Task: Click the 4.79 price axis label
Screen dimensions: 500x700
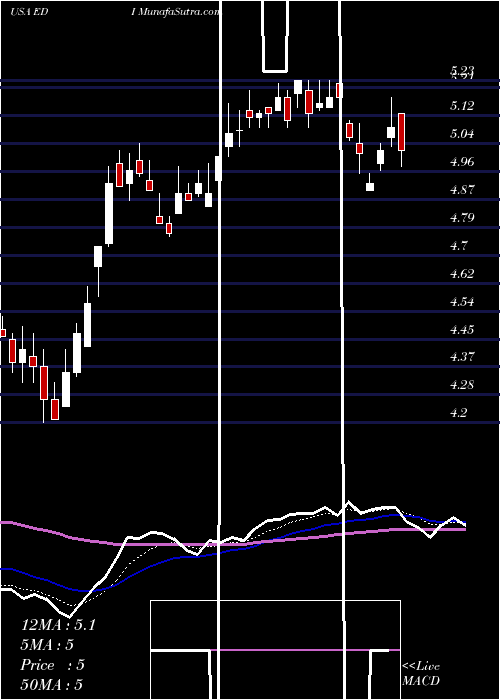Action: click(462, 218)
